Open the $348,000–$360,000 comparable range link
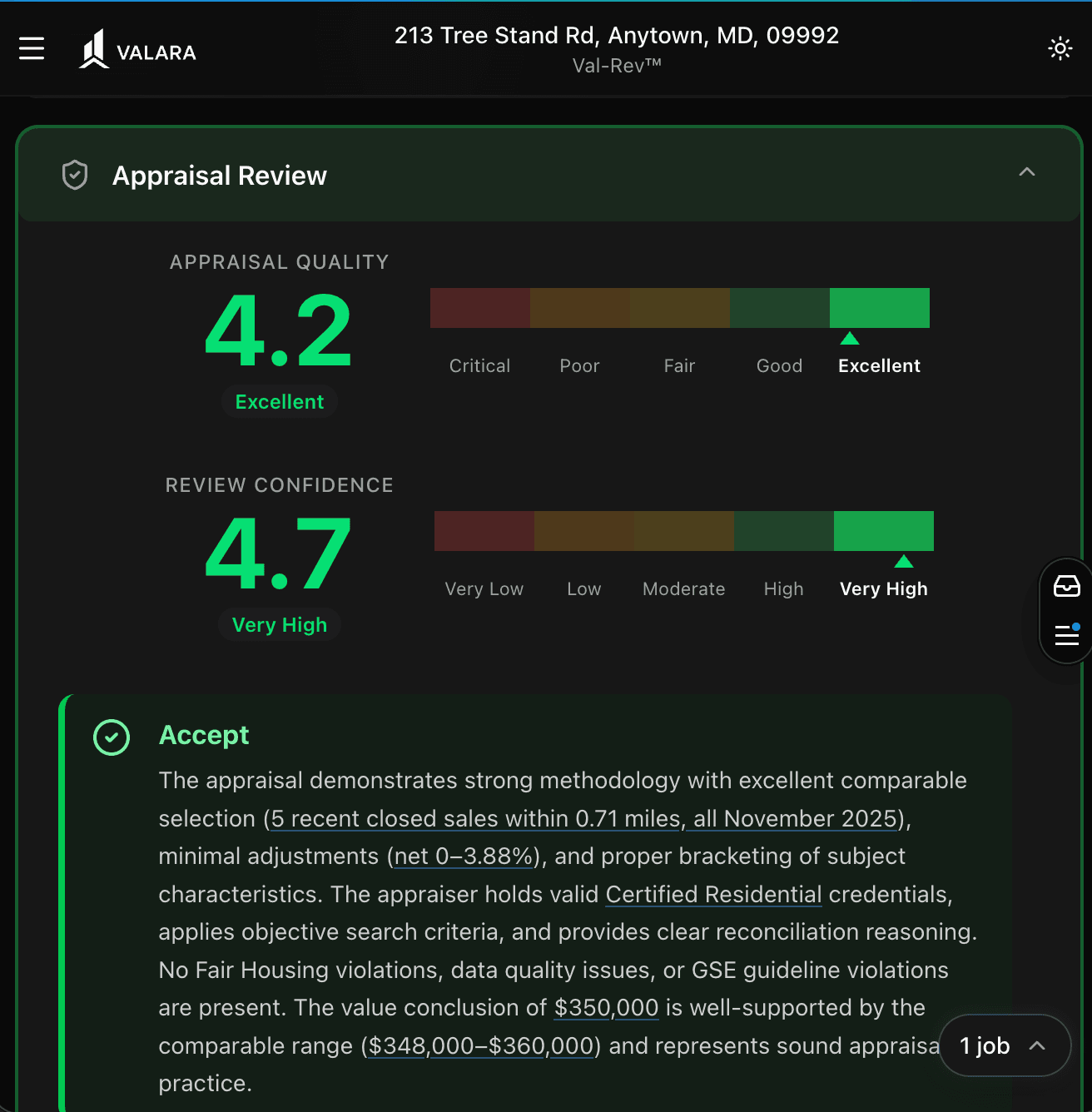This screenshot has height=1112, width=1092. pyautogui.click(x=480, y=1045)
